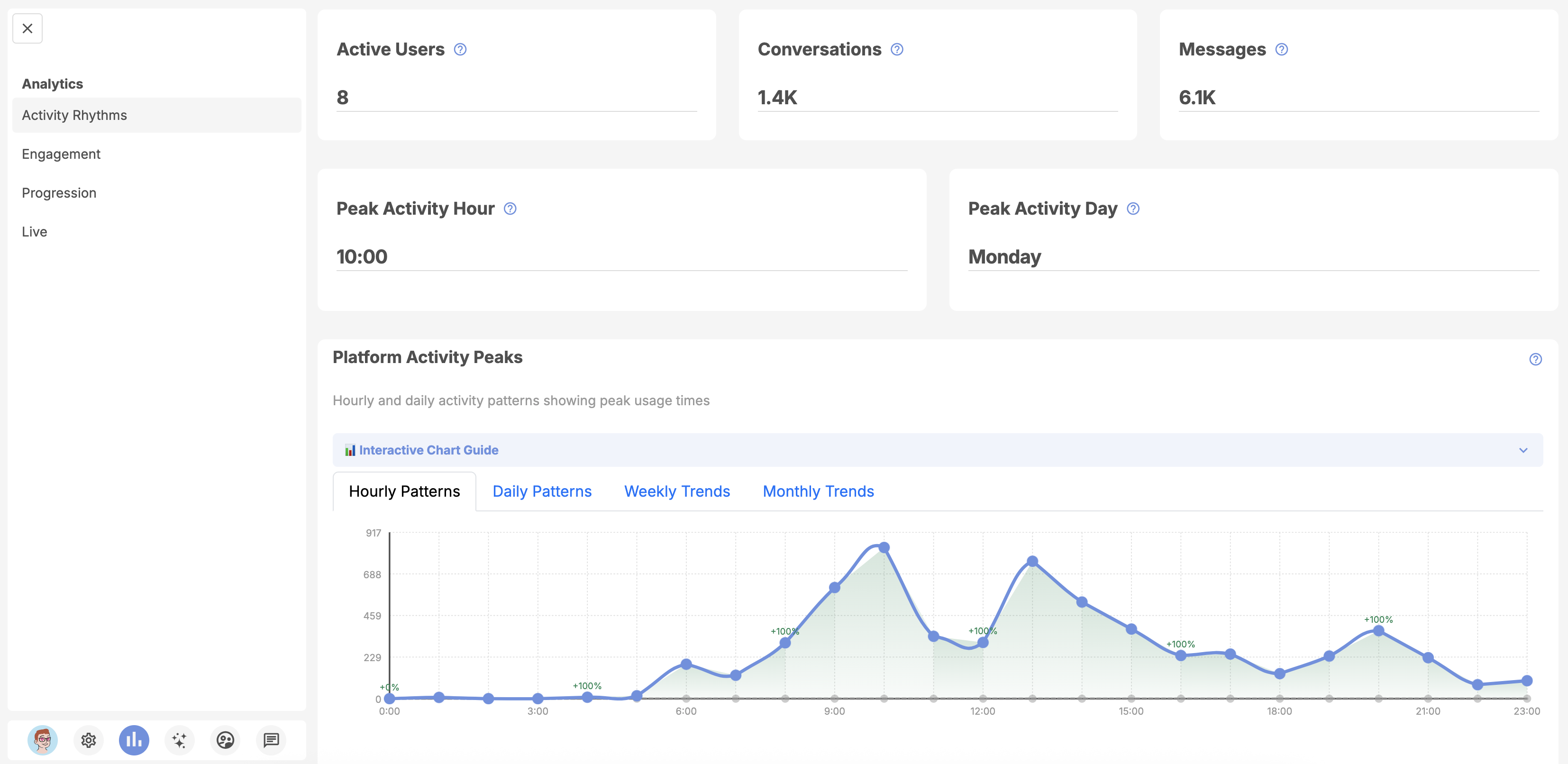1568x764 pixels.
Task: Click help icon beside Messages
Action: 1281,49
